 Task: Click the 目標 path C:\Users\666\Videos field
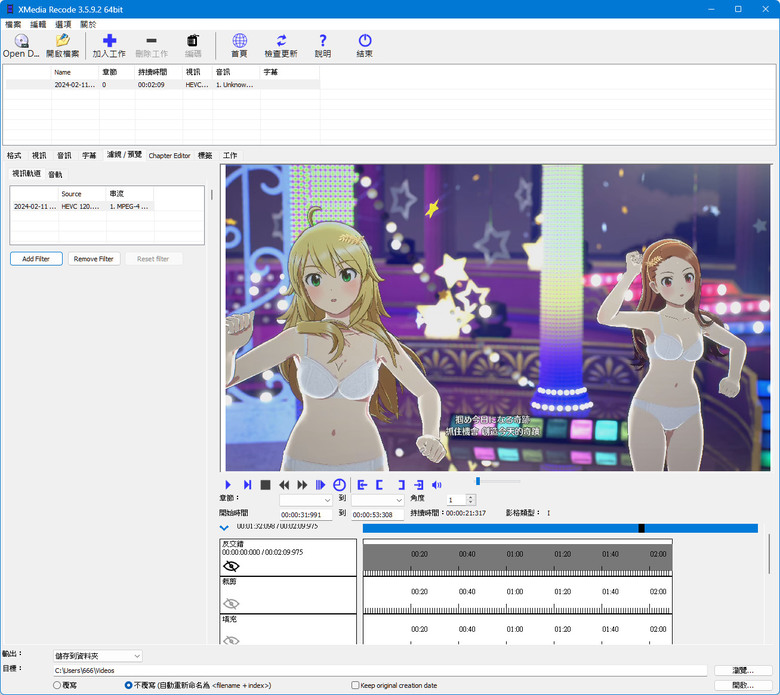tap(380, 671)
